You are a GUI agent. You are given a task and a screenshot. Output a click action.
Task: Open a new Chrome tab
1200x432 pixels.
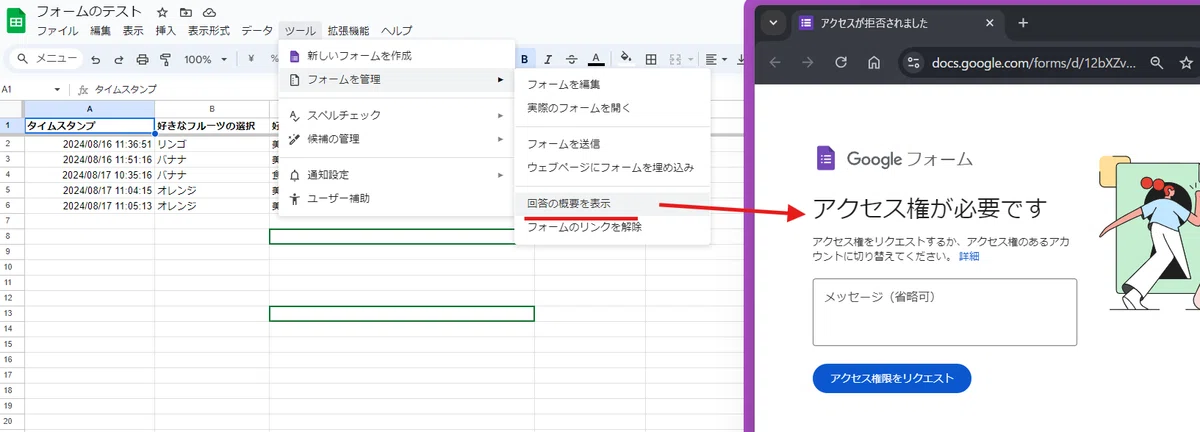1023,23
